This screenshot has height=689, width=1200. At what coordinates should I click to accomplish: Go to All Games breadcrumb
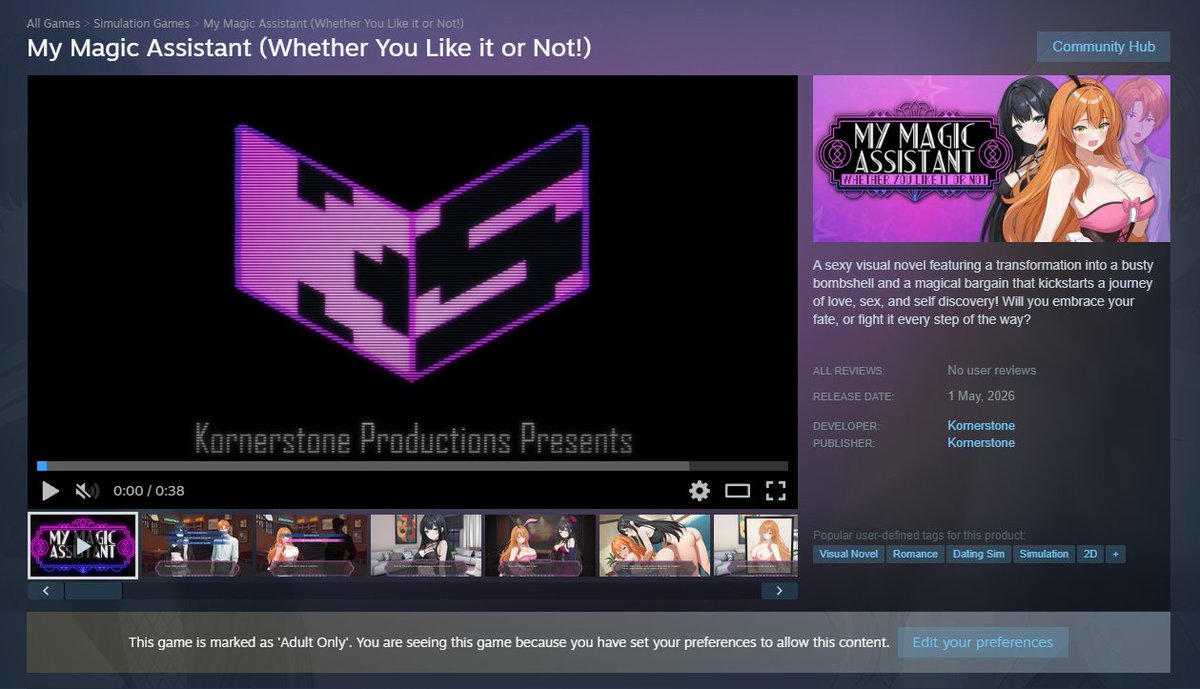[53, 23]
